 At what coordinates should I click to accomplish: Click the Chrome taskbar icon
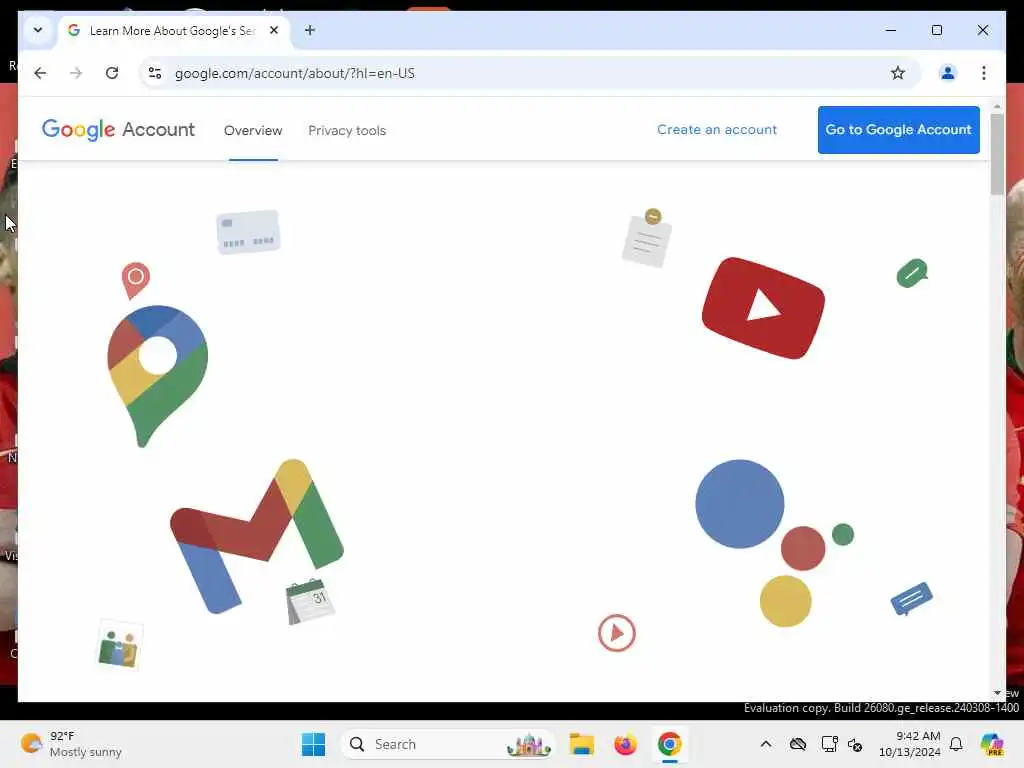click(x=669, y=744)
